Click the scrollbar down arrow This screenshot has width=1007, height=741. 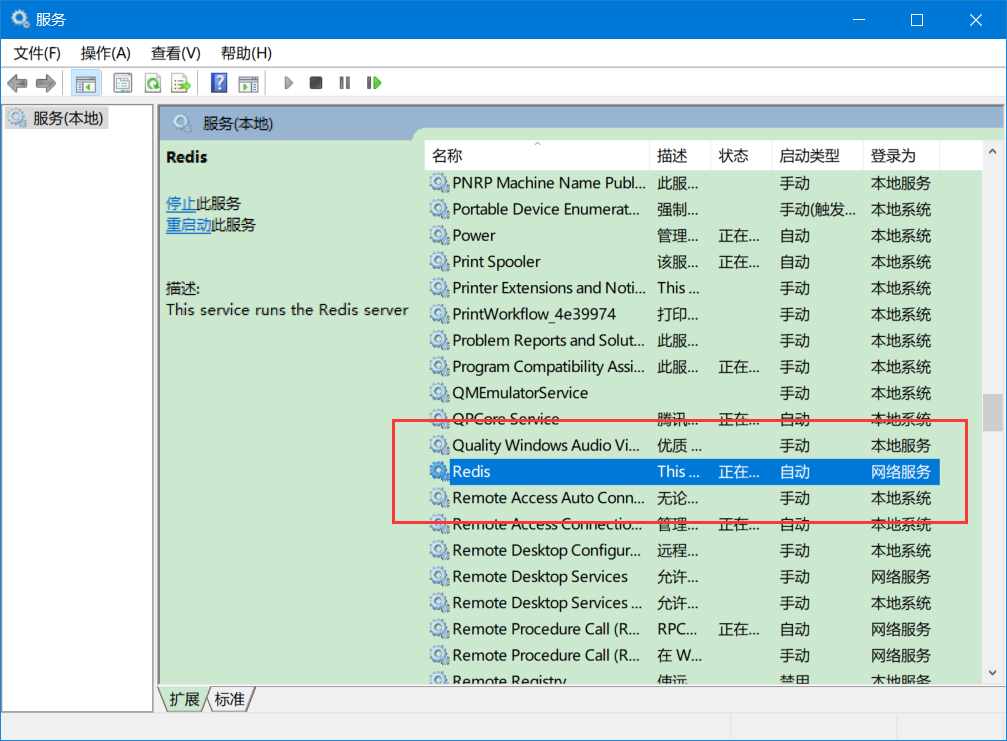pyautogui.click(x=992, y=673)
